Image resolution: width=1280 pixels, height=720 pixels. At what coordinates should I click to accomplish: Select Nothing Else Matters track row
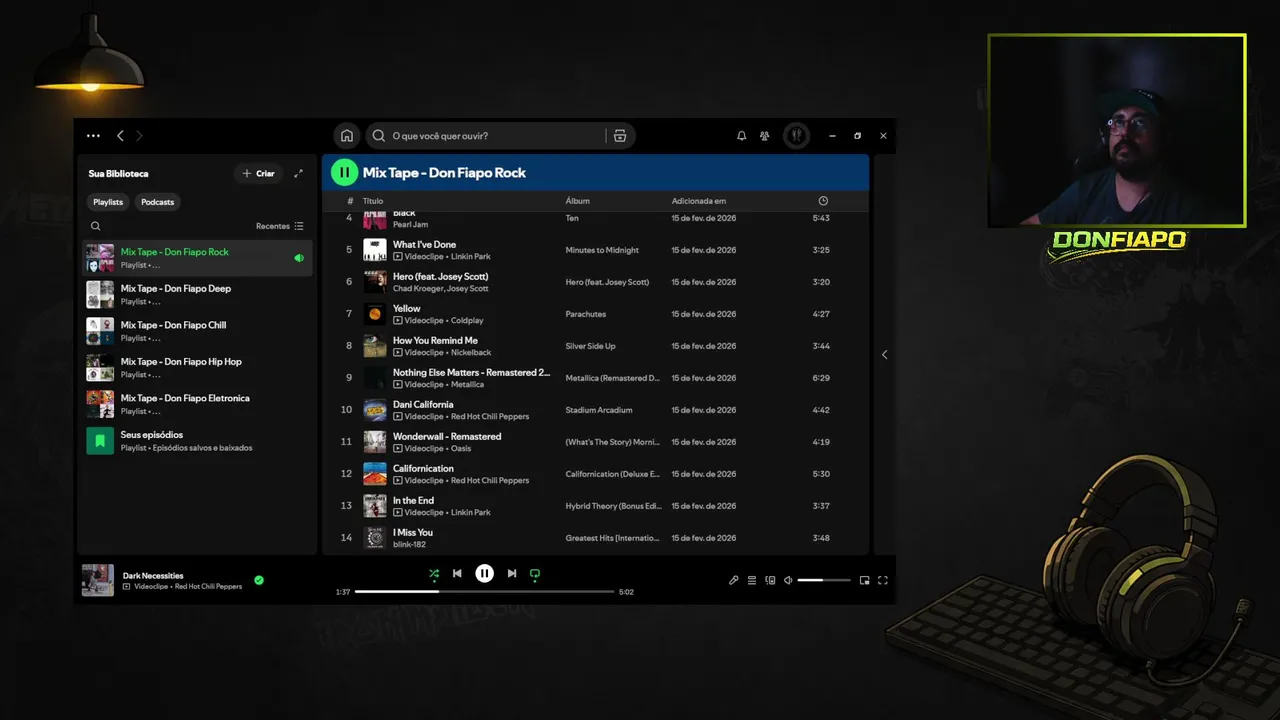click(595, 378)
